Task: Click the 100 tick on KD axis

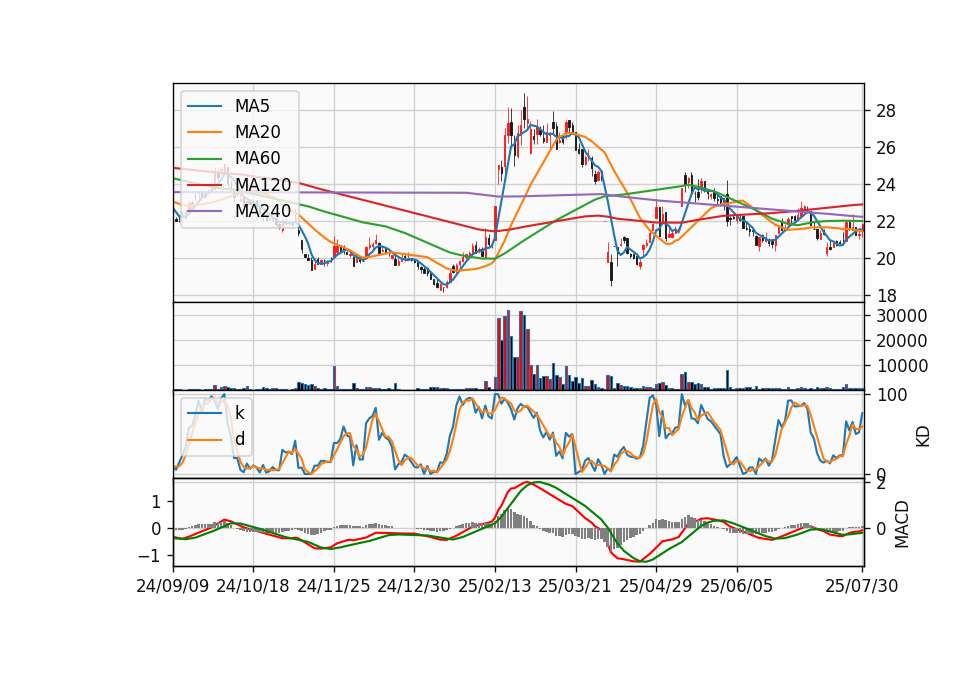Action: pyautogui.click(x=892, y=395)
